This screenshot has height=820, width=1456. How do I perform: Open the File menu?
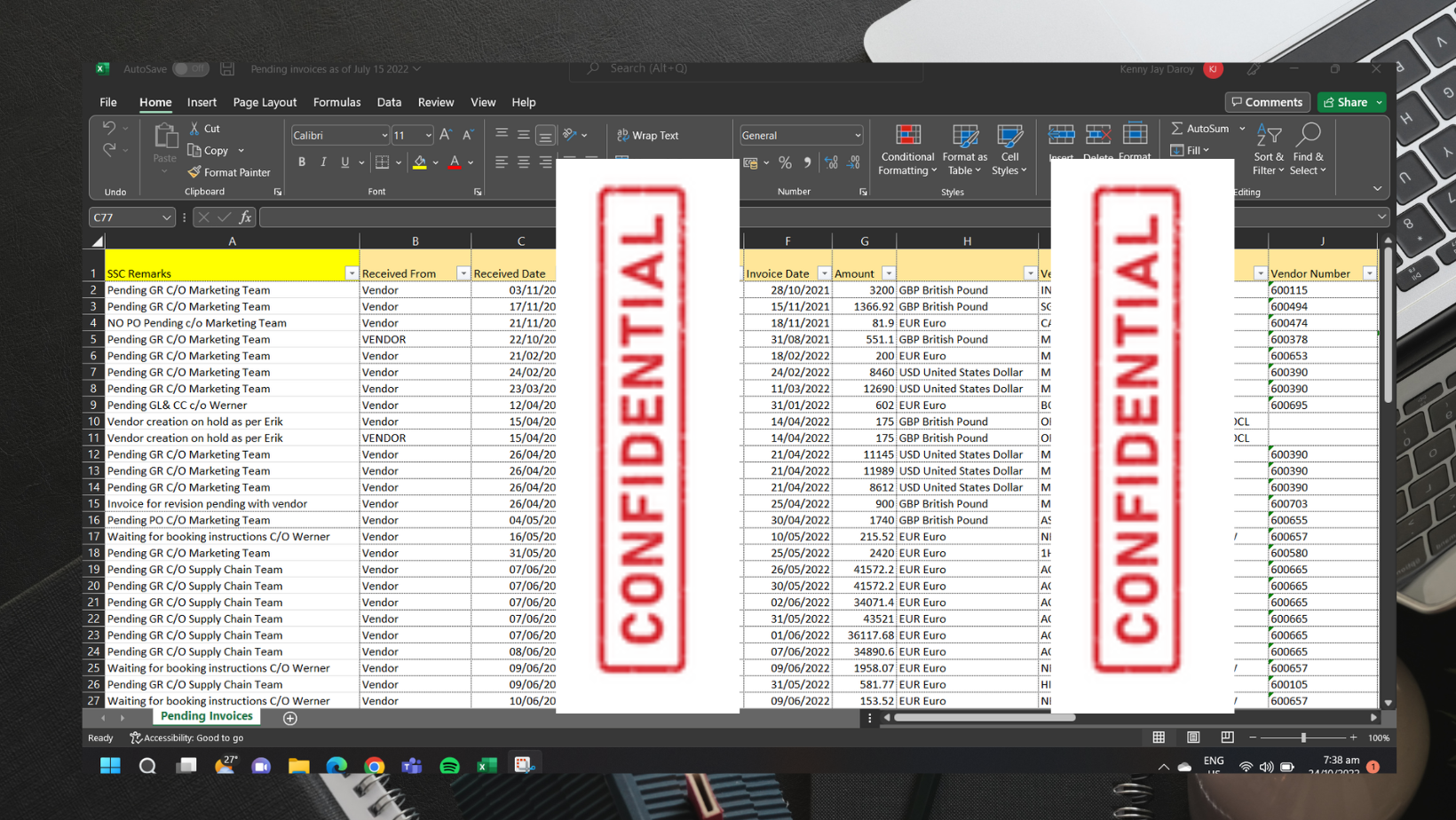click(108, 102)
